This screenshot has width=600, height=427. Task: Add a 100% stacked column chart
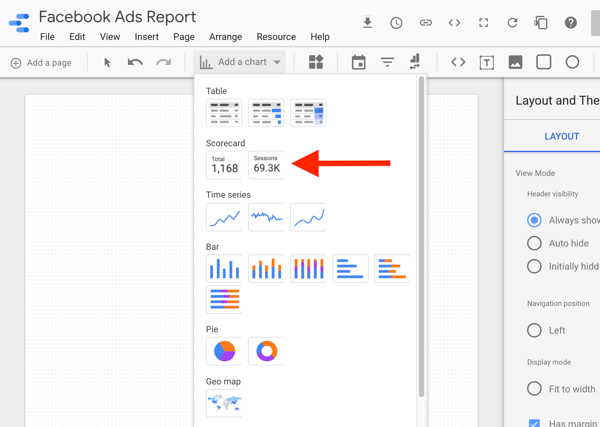(308, 269)
